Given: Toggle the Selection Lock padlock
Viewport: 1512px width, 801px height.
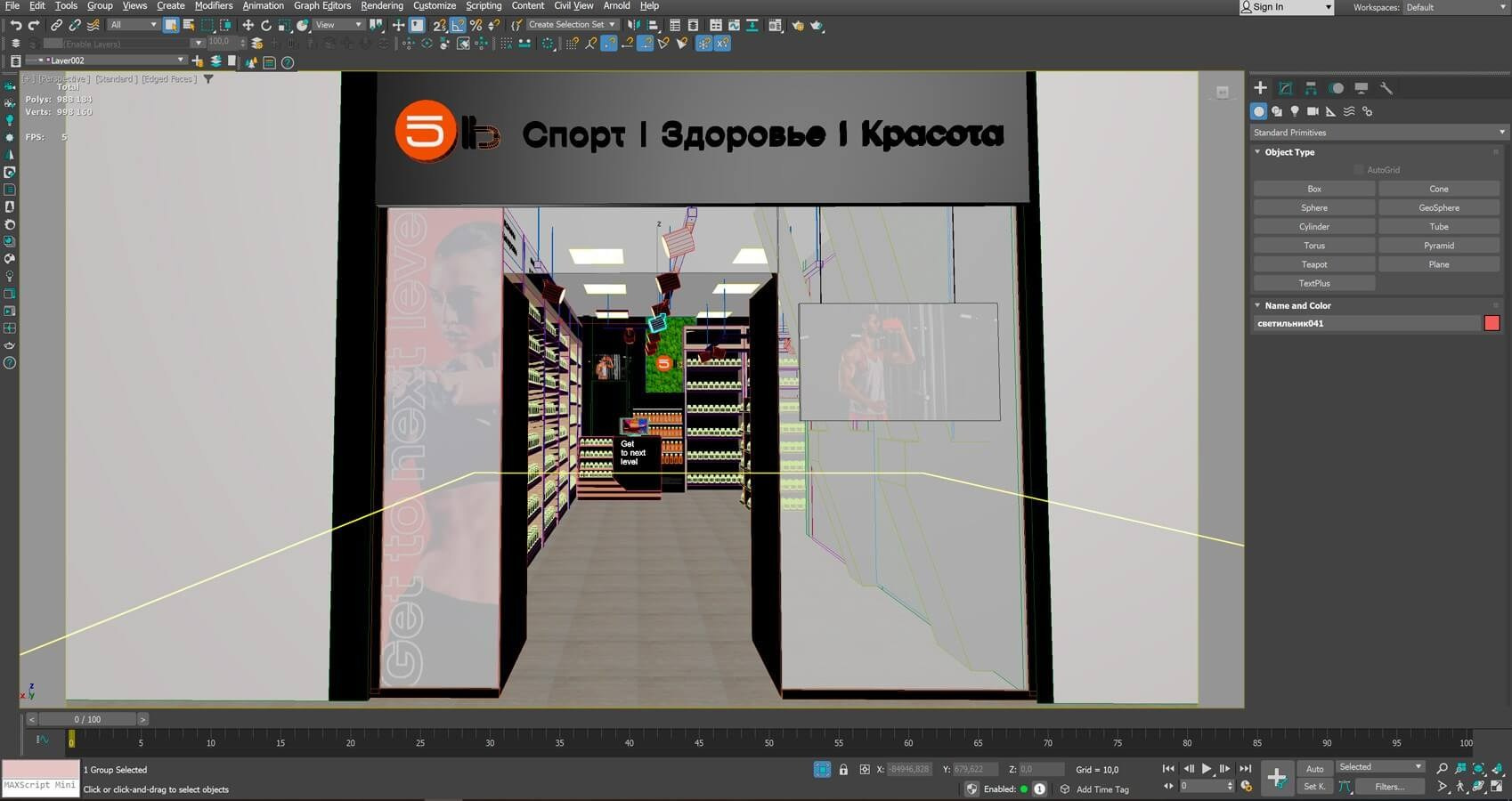Looking at the screenshot, I should point(843,770).
